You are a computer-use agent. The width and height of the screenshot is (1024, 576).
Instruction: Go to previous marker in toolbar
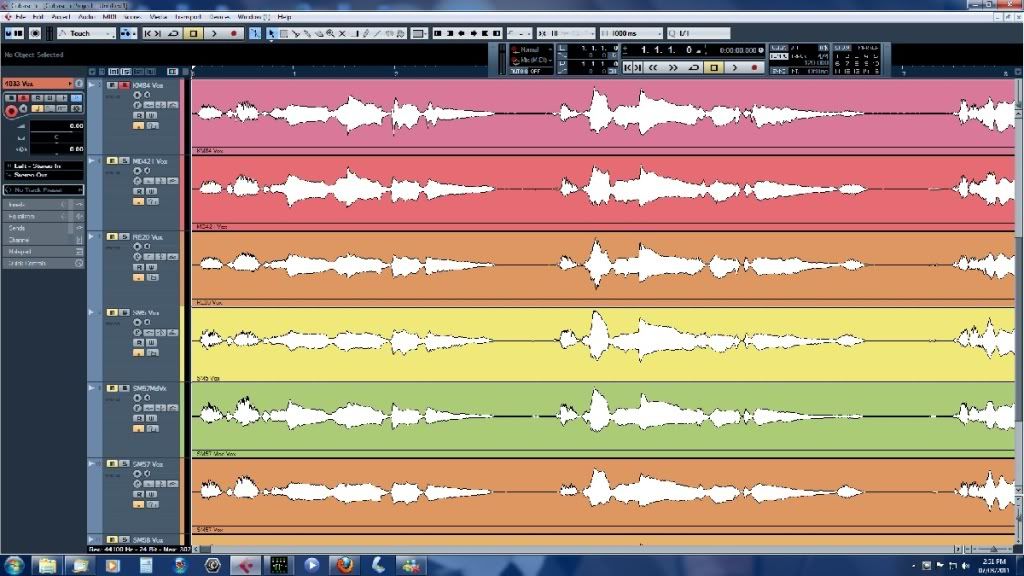pyautogui.click(x=148, y=33)
